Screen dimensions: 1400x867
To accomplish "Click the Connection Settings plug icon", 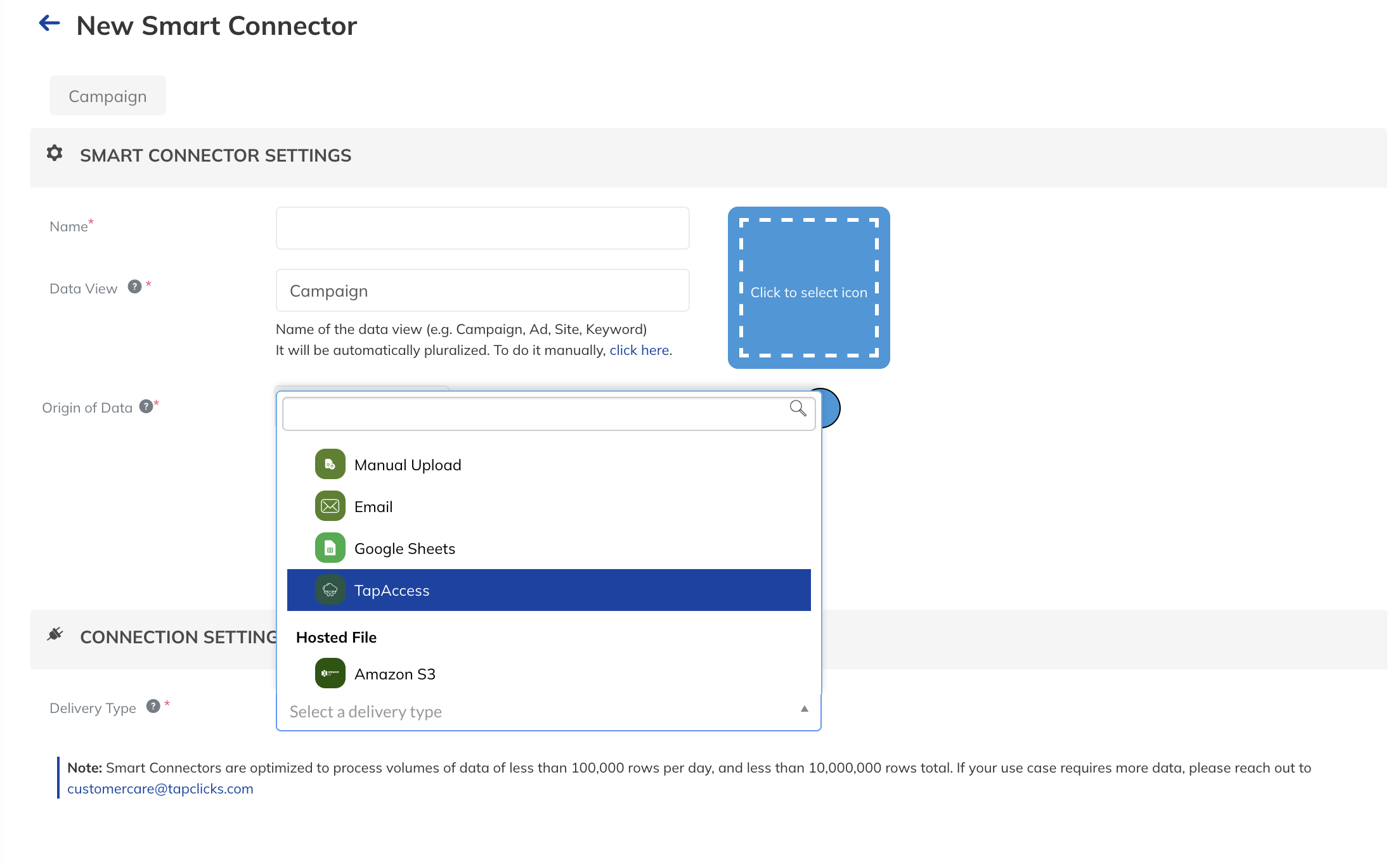I will (55, 634).
